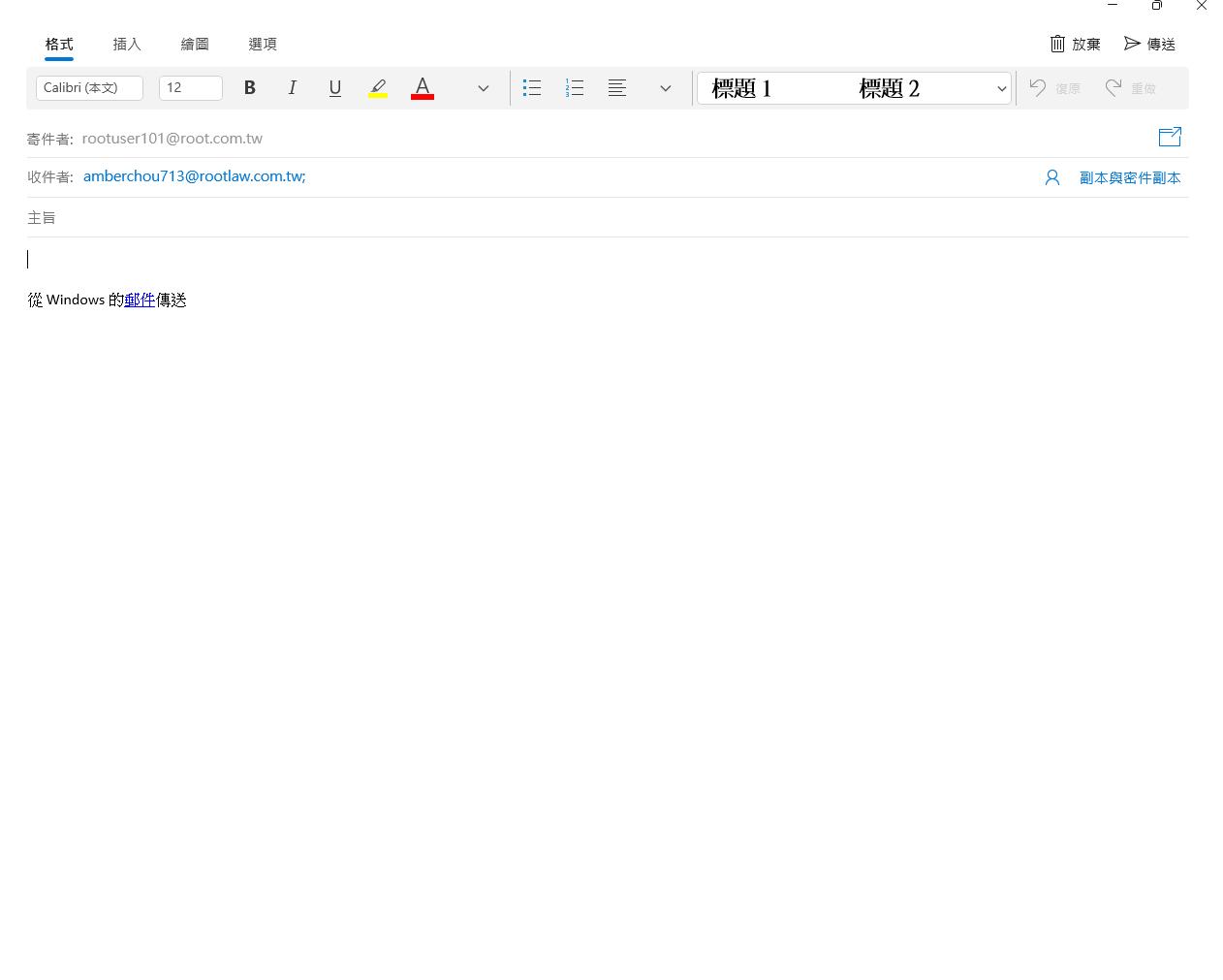Image resolution: width=1223 pixels, height=980 pixels.
Task: Switch to the 繪圖 tab
Action: pos(195,45)
